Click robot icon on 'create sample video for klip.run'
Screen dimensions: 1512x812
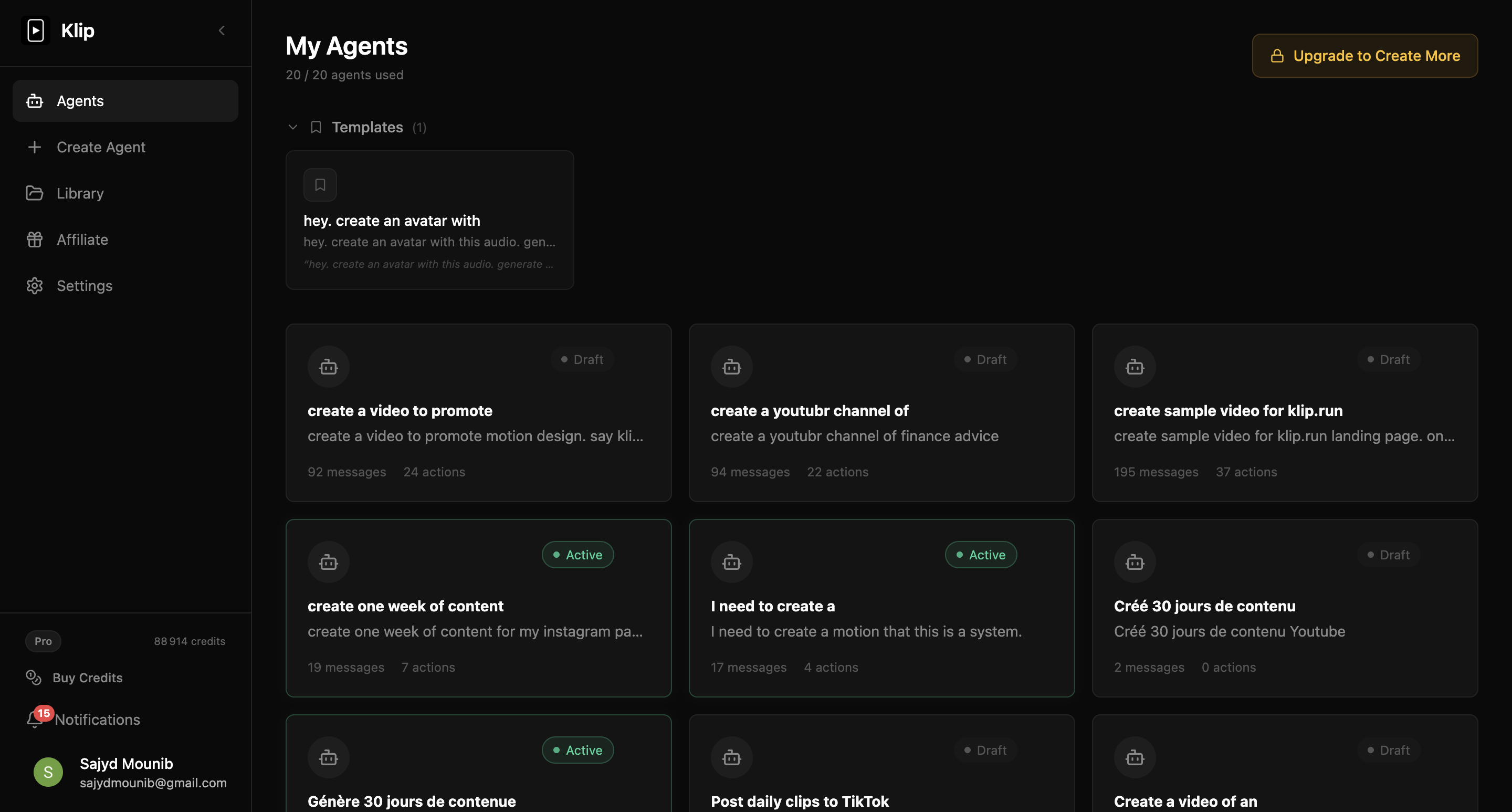(1135, 367)
